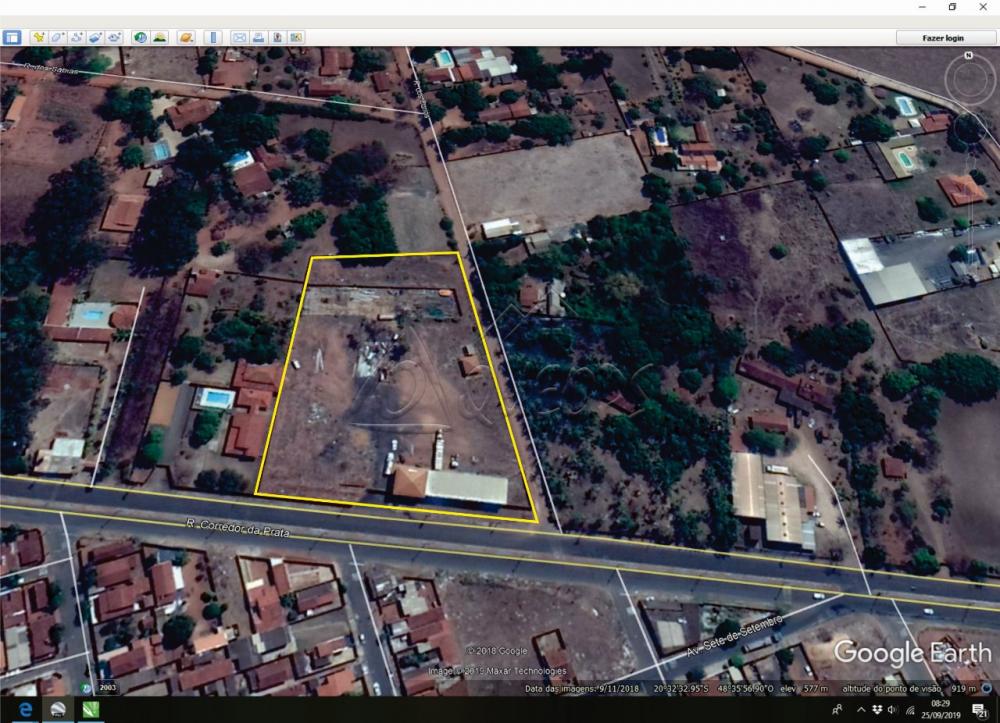The width and height of the screenshot is (1000, 723).
Task: Click the 2003 historical imagery date marker
Action: (106, 688)
